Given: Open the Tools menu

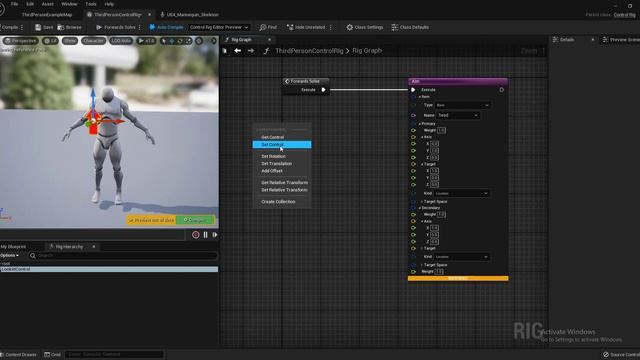Looking at the screenshot, I should tap(91, 4).
